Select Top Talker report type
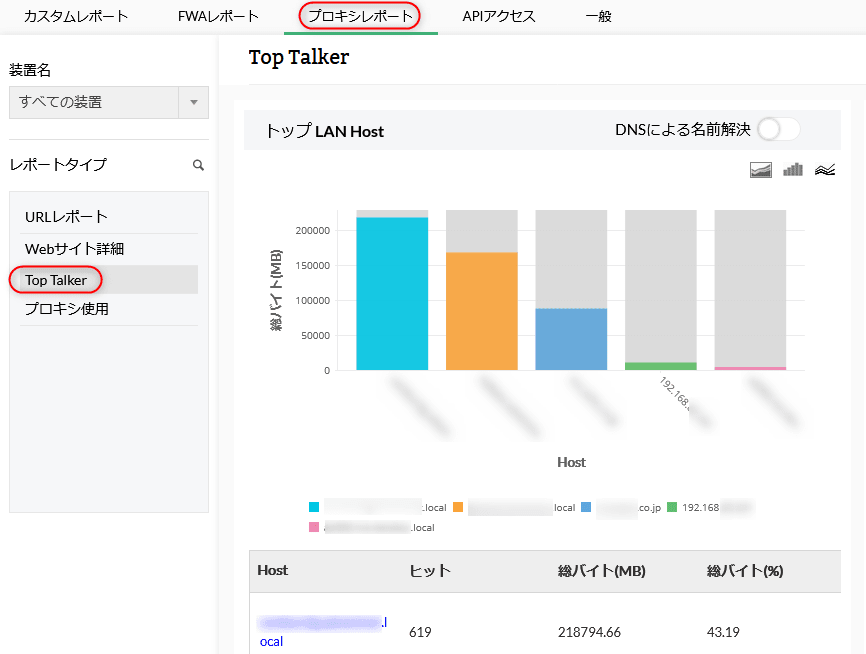866x654 pixels. point(56,280)
